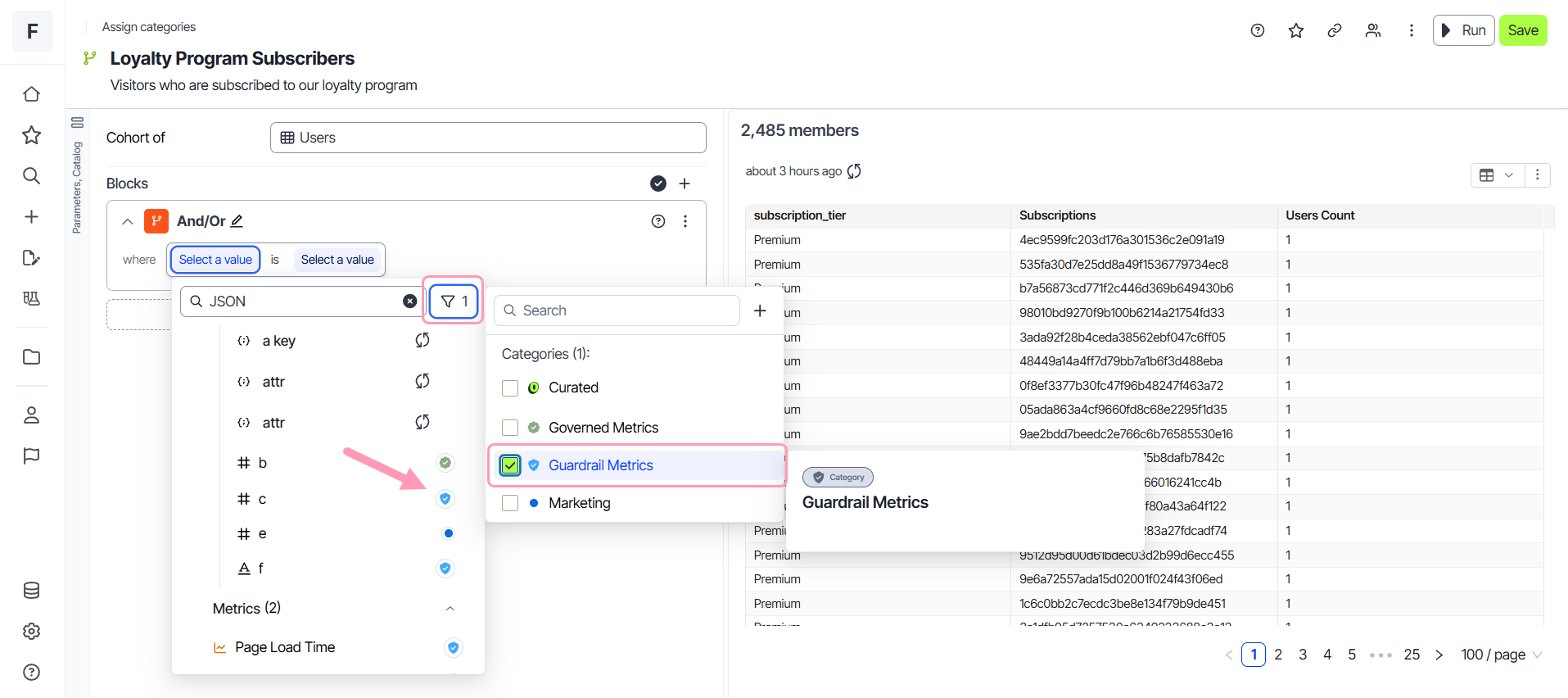Refresh the 'a key' attribute sync icon
This screenshot has height=698, width=1568.
[x=423, y=340]
